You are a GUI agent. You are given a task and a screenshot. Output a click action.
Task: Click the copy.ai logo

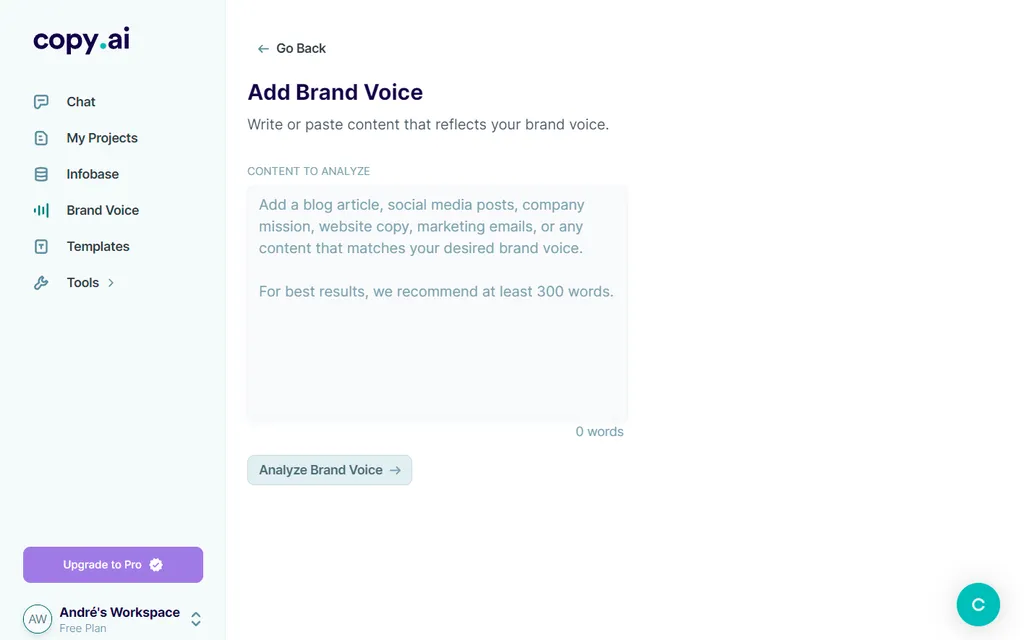tap(81, 40)
